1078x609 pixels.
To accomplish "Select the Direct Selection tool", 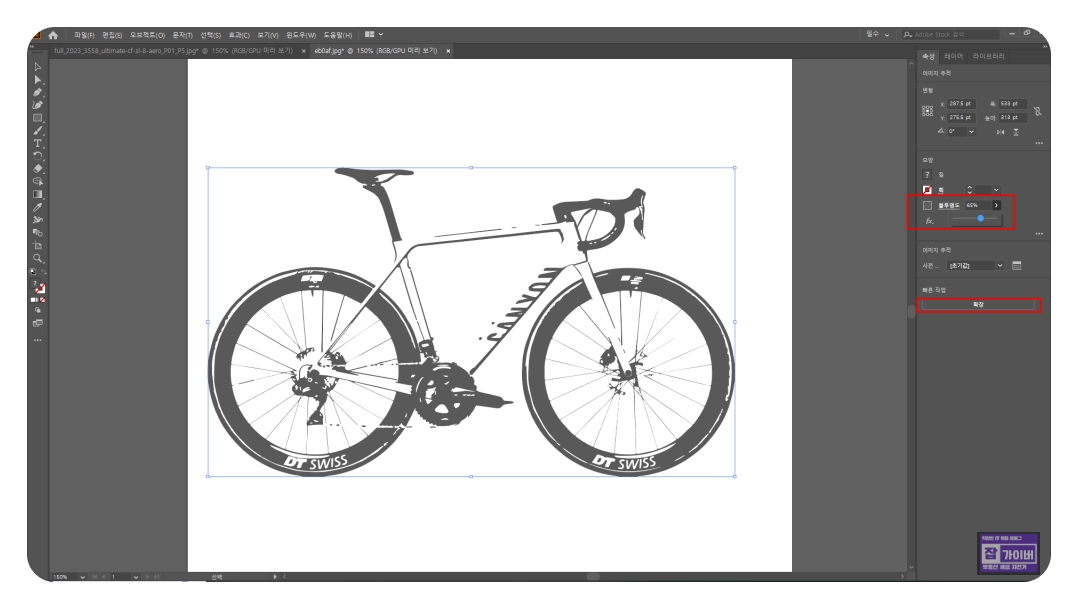I will [x=38, y=80].
